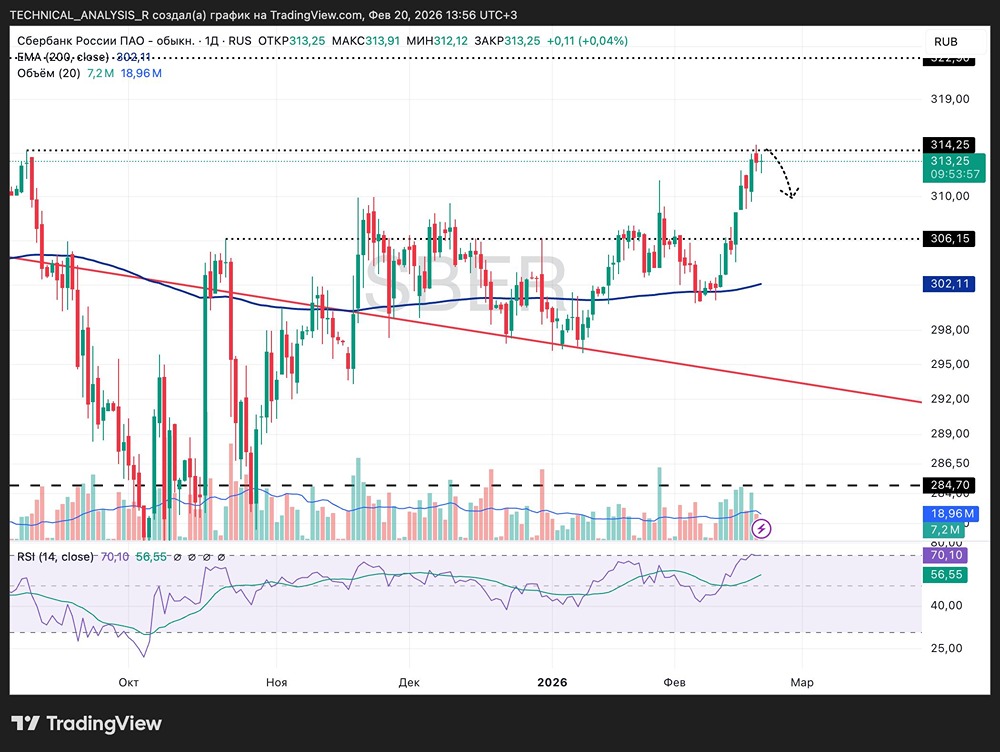Click the МИН value 312,12
Viewport: 1000px width, 752px height.
[x=450, y=41]
